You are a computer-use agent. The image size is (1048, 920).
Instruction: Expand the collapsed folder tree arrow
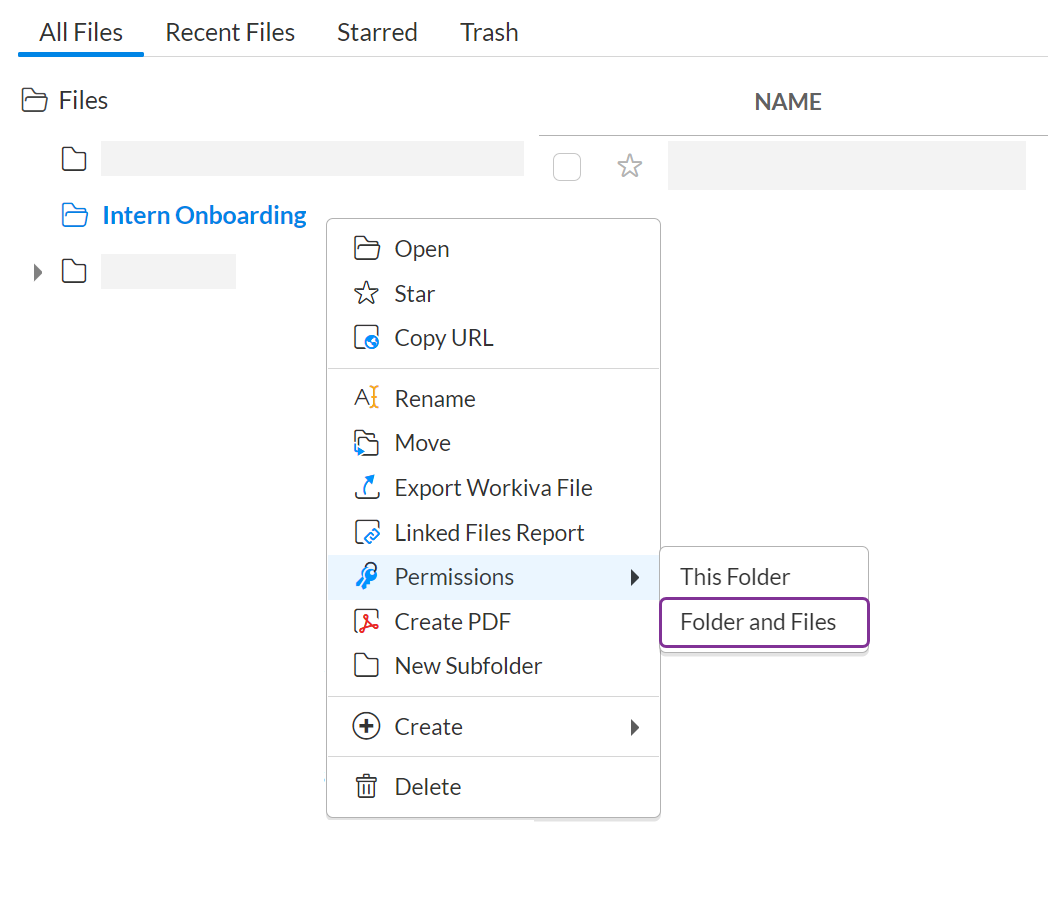coord(38,272)
